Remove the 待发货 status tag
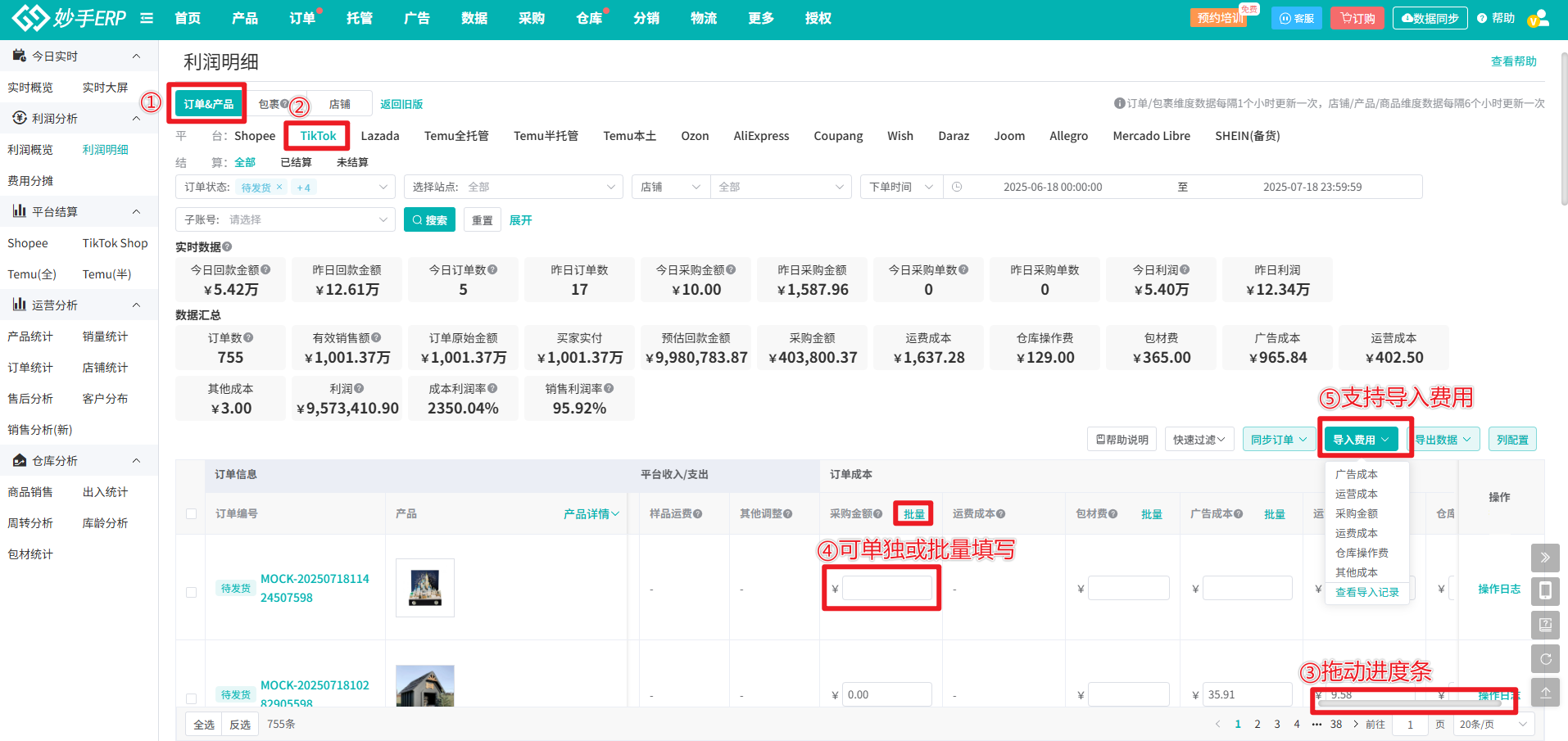 (x=279, y=188)
